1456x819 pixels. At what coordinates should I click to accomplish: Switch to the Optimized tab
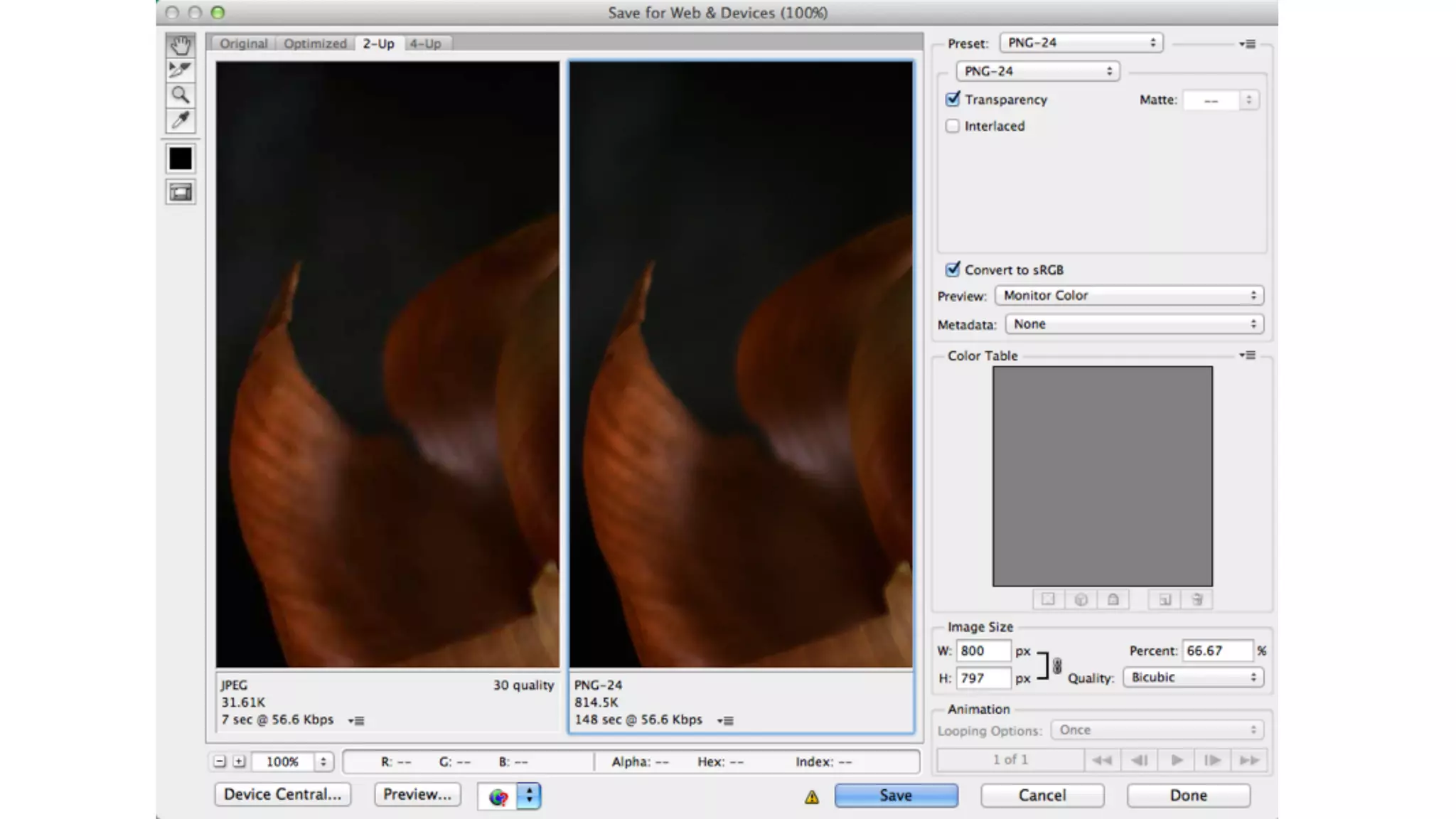point(315,43)
